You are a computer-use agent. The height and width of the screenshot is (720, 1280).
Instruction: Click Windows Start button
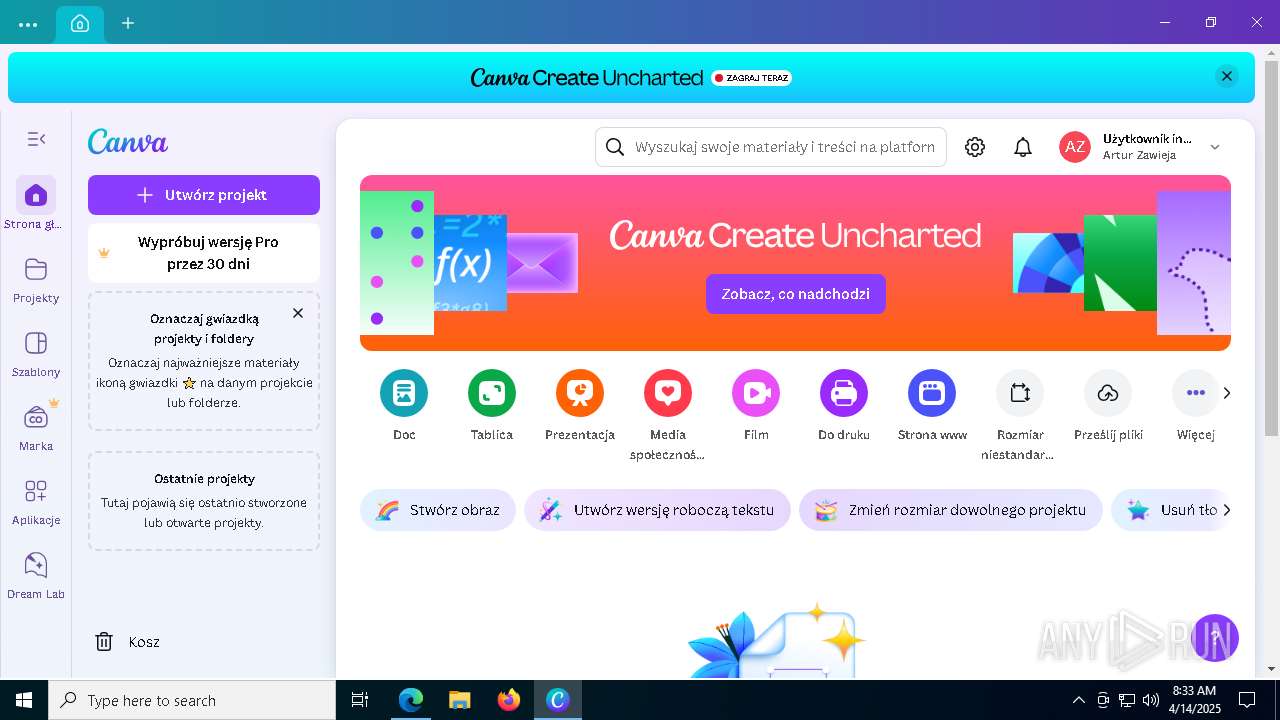point(24,700)
